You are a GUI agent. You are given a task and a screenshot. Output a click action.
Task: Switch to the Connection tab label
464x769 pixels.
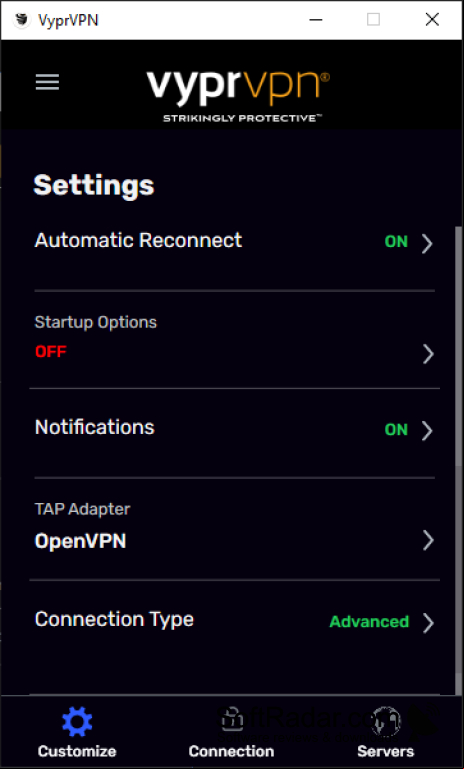pos(232,751)
